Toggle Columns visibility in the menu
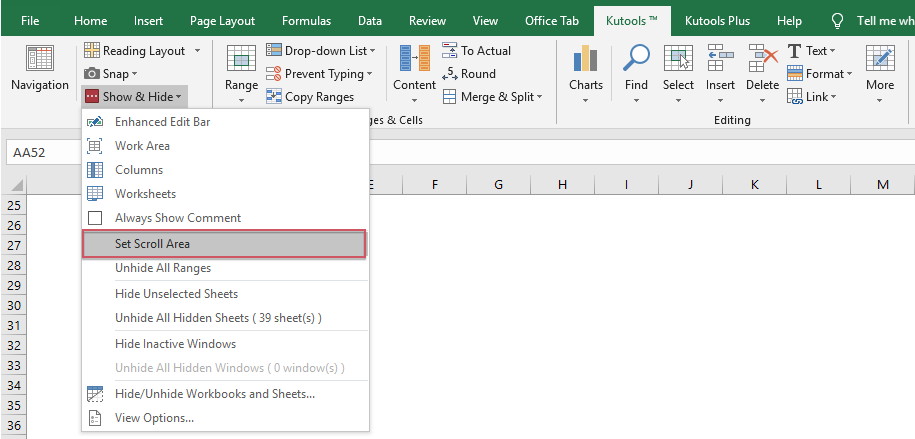 click(x=138, y=170)
